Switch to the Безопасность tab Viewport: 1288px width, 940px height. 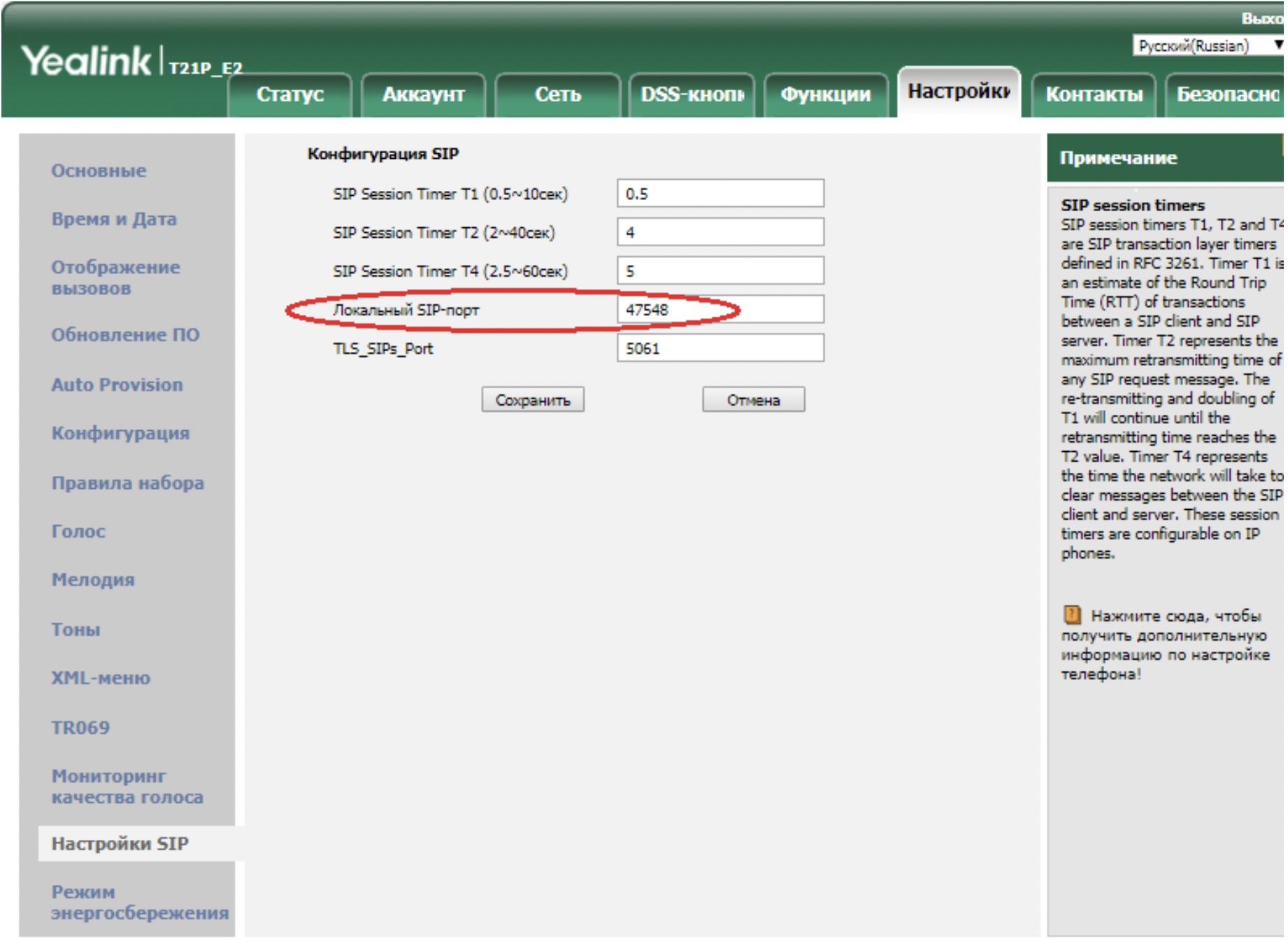tap(1226, 94)
